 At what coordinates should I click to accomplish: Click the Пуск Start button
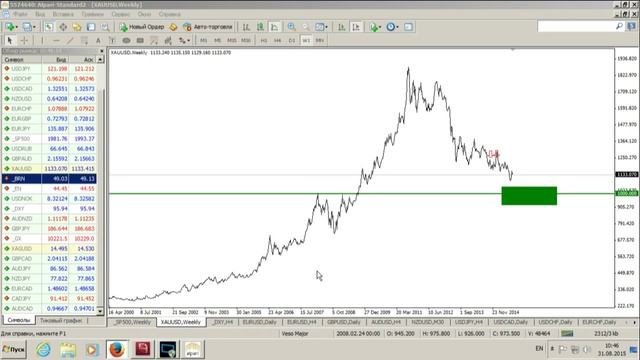13,350
